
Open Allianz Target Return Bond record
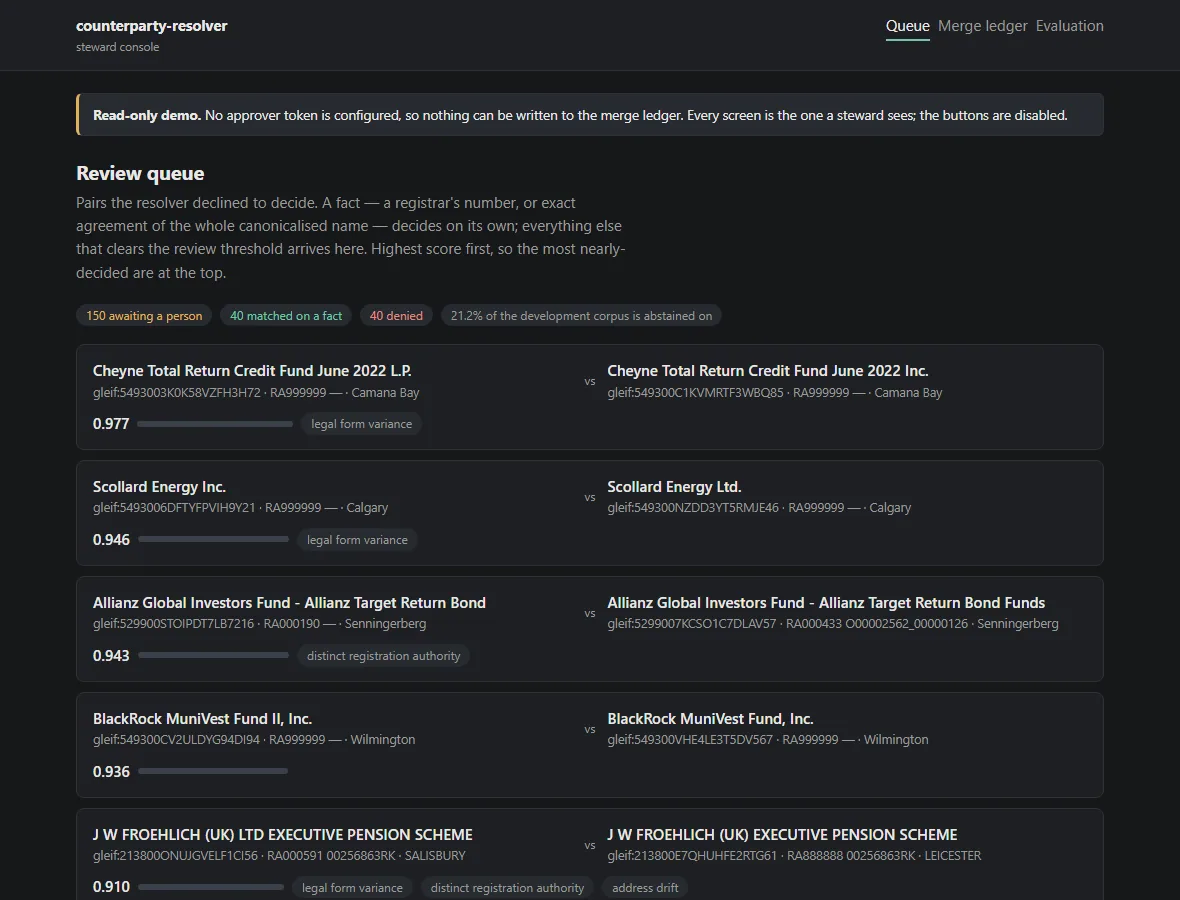(289, 603)
